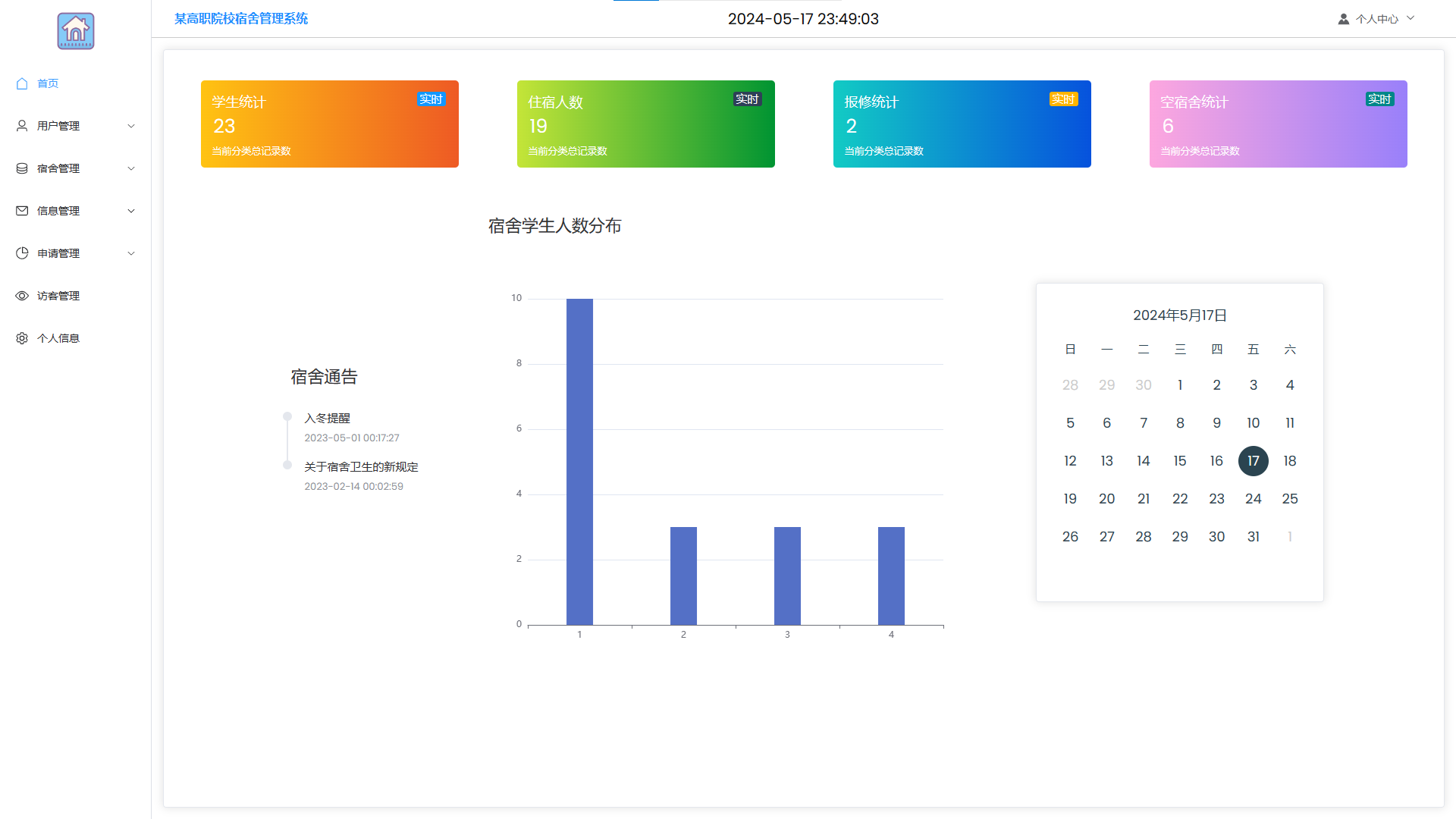Expand the 申请管理 submenu chevron
Image resolution: width=1456 pixels, height=819 pixels.
(x=131, y=253)
